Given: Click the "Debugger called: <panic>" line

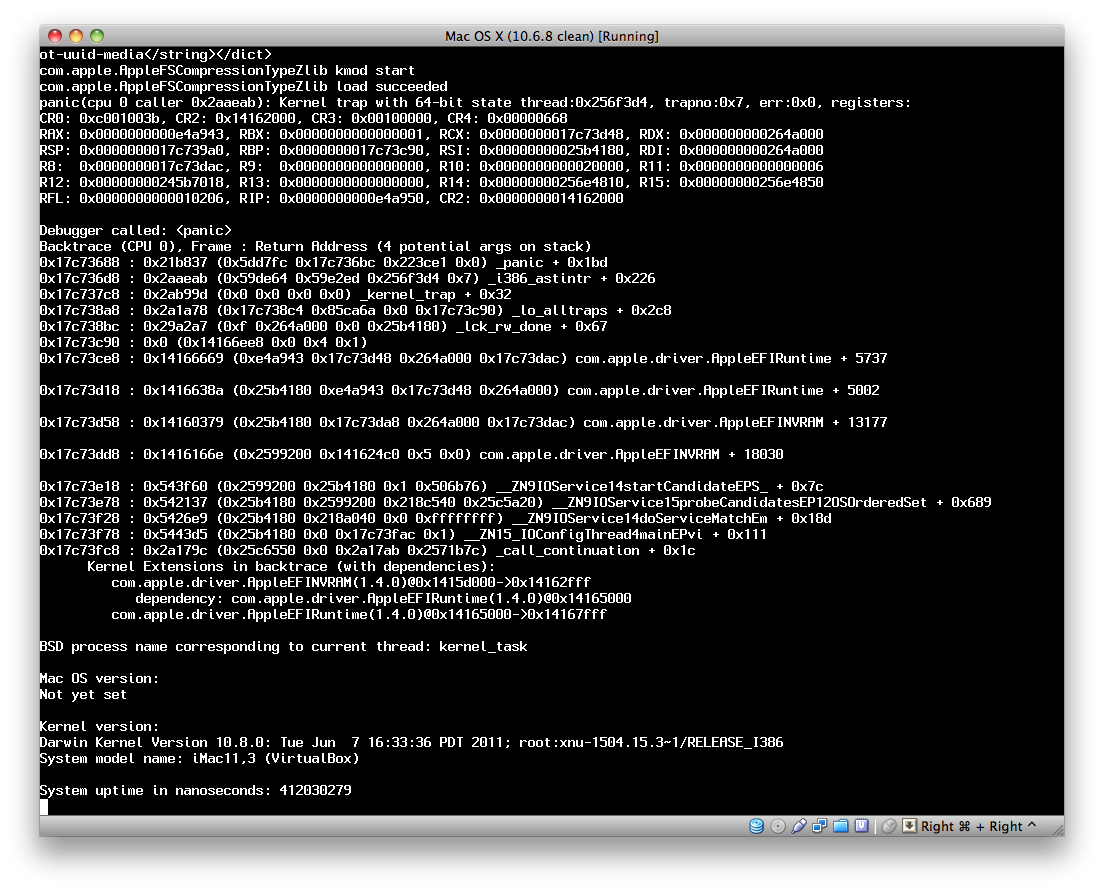Looking at the screenshot, I should click(135, 230).
